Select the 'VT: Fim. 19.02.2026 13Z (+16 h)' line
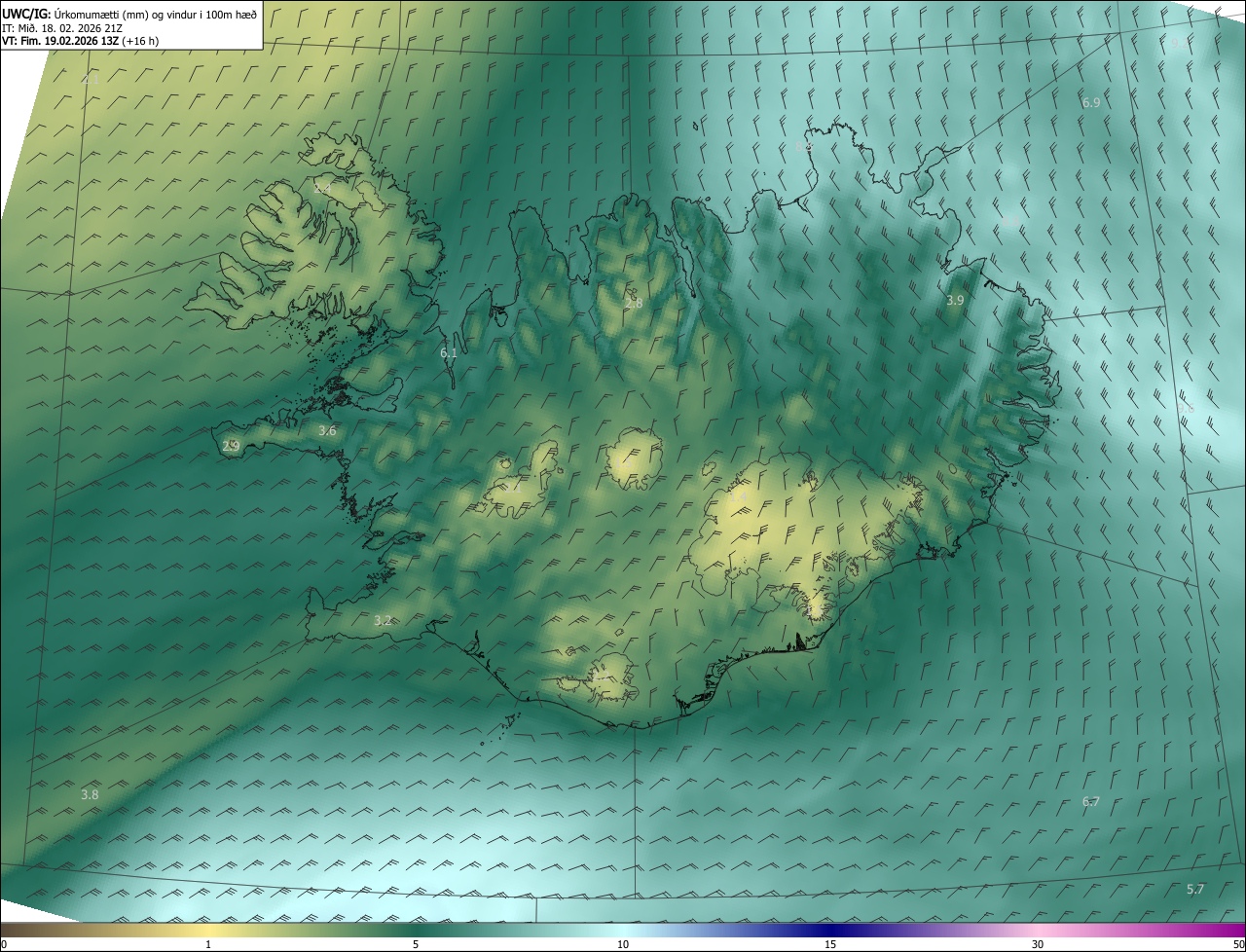The image size is (1246, 952). (x=81, y=41)
